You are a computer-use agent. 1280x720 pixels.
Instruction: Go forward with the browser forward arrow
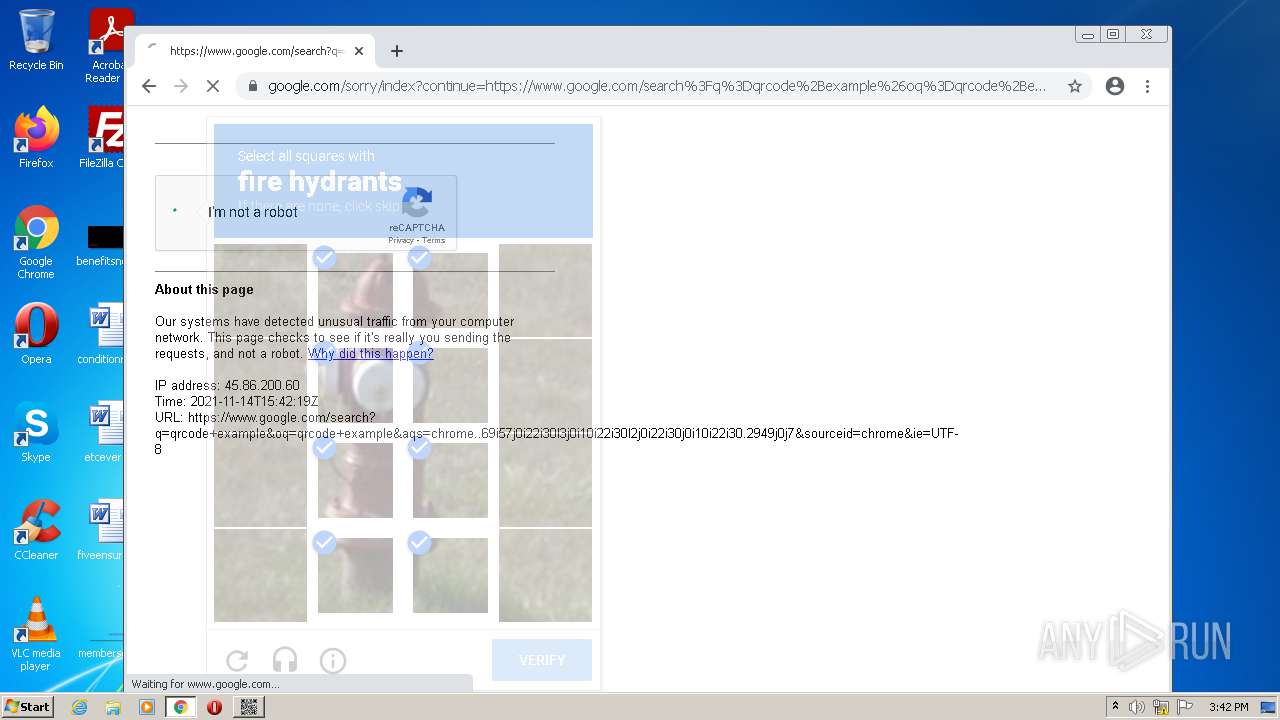click(x=181, y=86)
